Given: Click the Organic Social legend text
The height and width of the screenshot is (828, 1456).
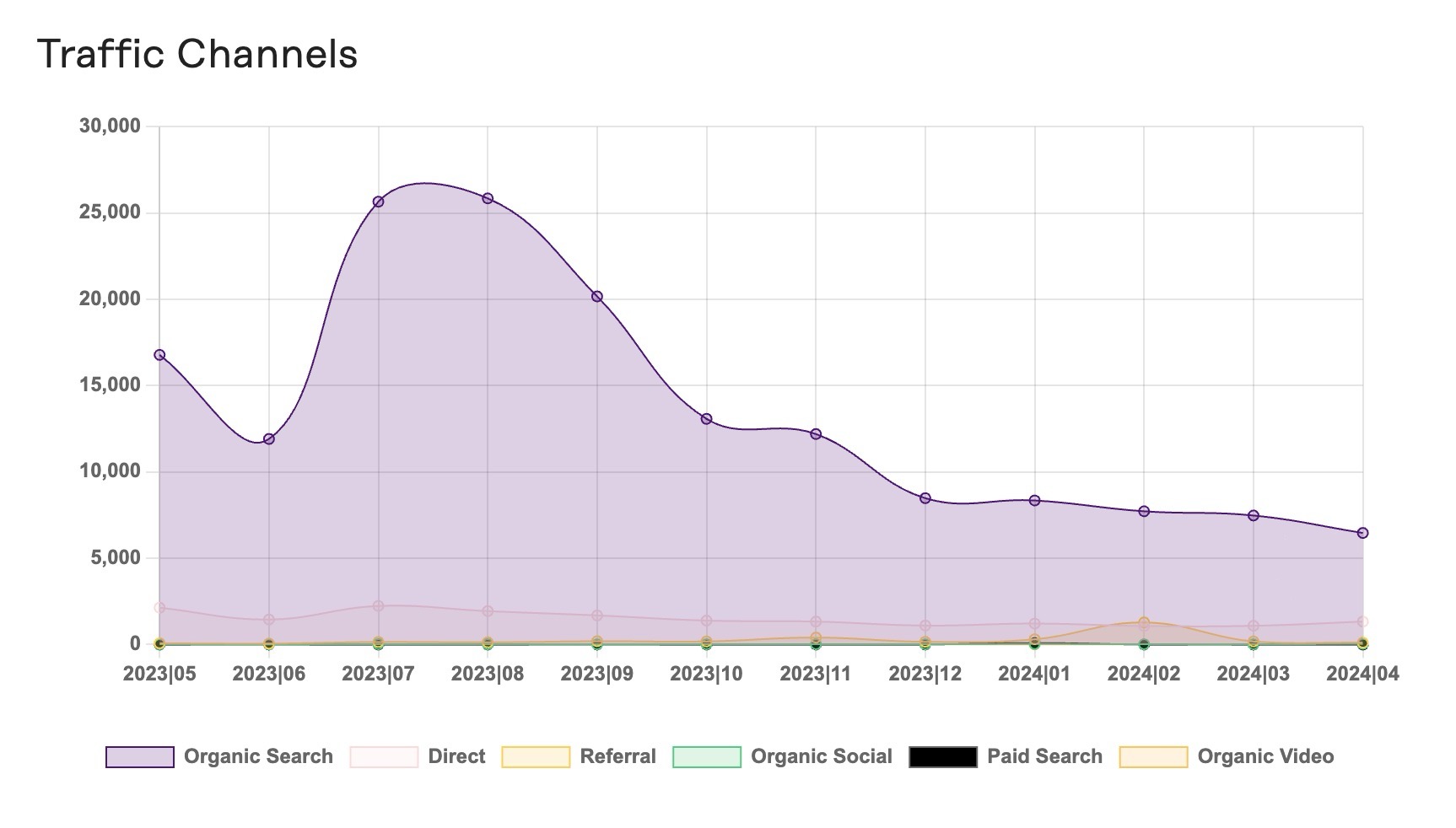Looking at the screenshot, I should tap(821, 756).
